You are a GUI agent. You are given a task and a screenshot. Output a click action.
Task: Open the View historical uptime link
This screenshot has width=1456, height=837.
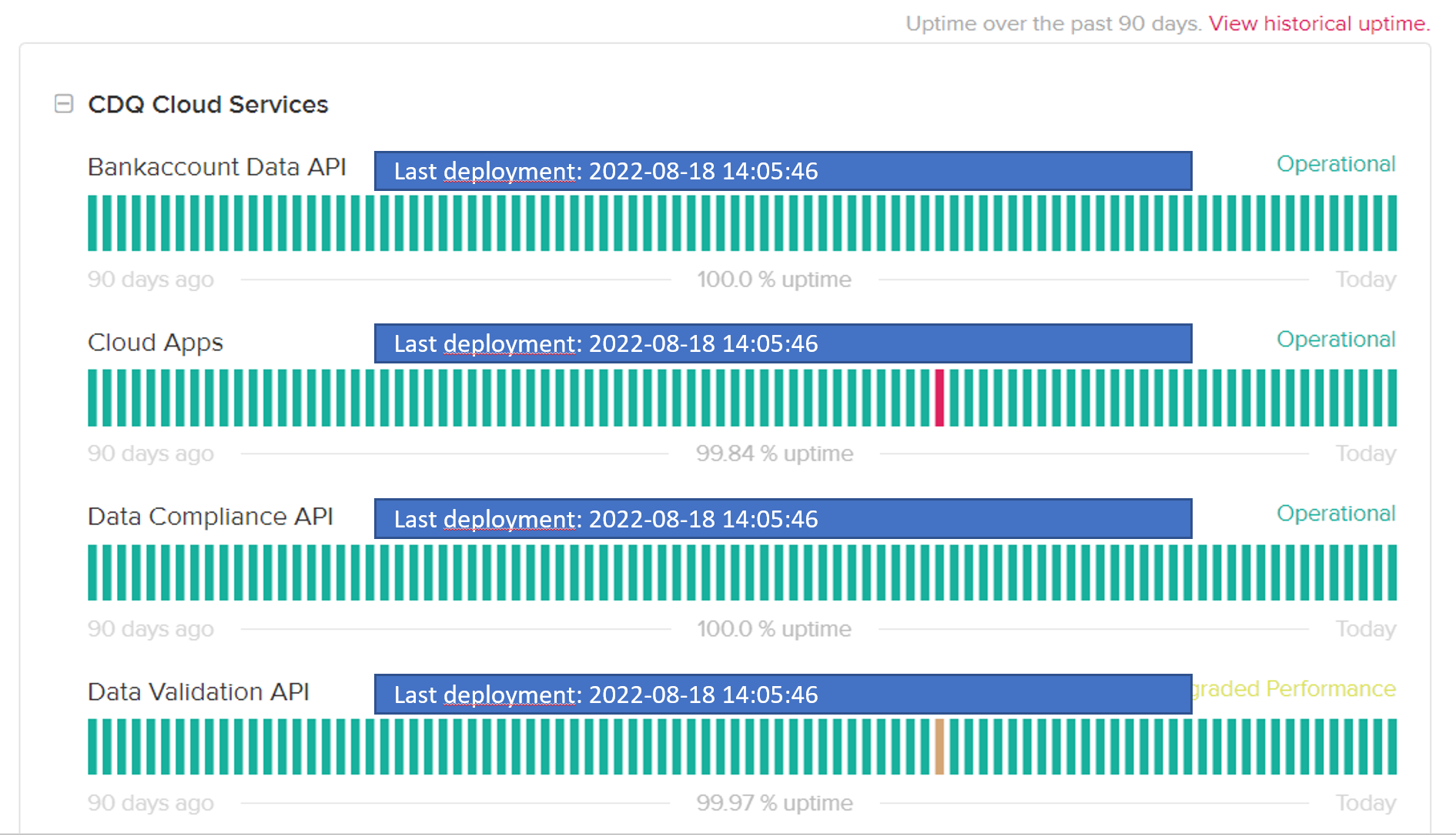point(1318,24)
